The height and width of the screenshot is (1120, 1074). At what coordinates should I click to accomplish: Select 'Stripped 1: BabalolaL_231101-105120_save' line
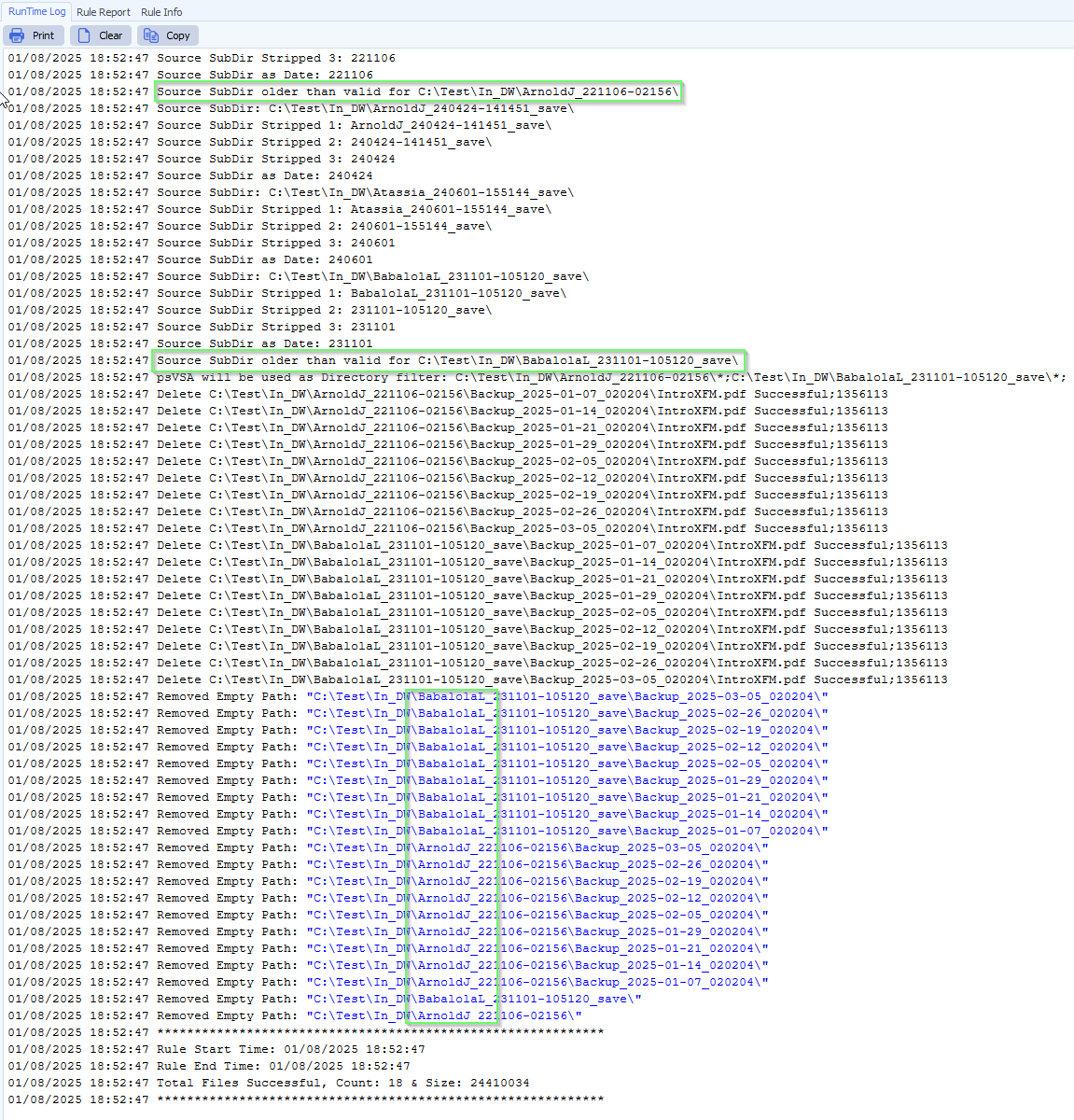pyautogui.click(x=287, y=293)
